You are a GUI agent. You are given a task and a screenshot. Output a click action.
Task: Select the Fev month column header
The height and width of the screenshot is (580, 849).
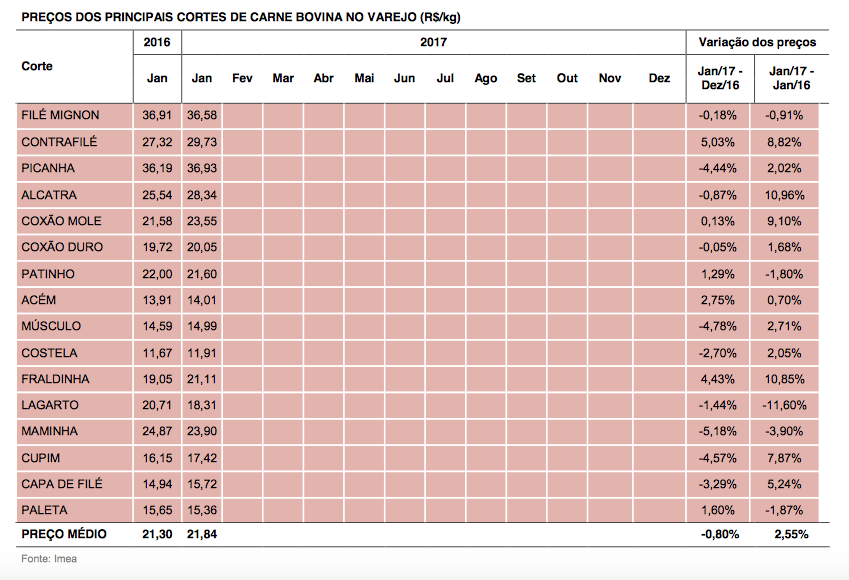242,78
